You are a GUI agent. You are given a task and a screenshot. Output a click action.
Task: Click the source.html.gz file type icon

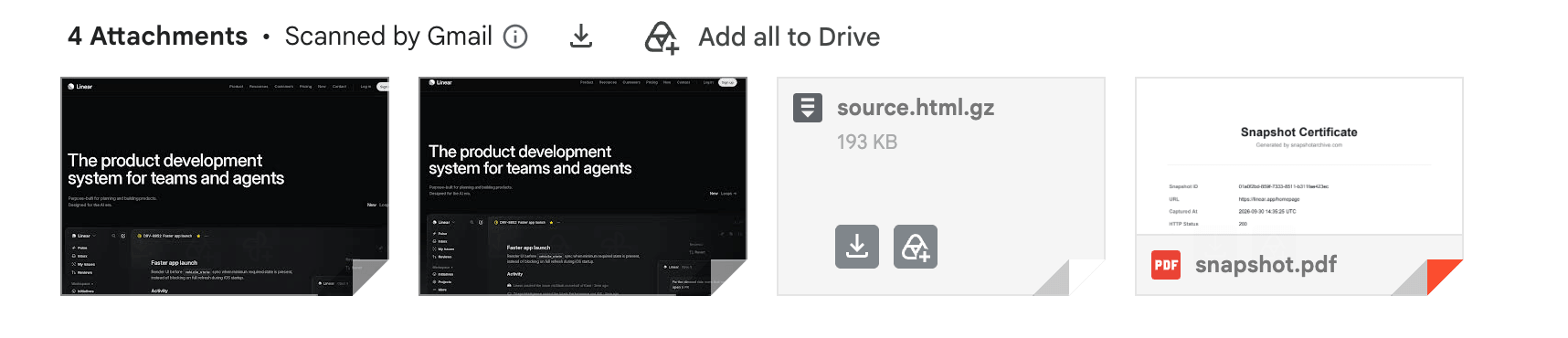coord(808,108)
